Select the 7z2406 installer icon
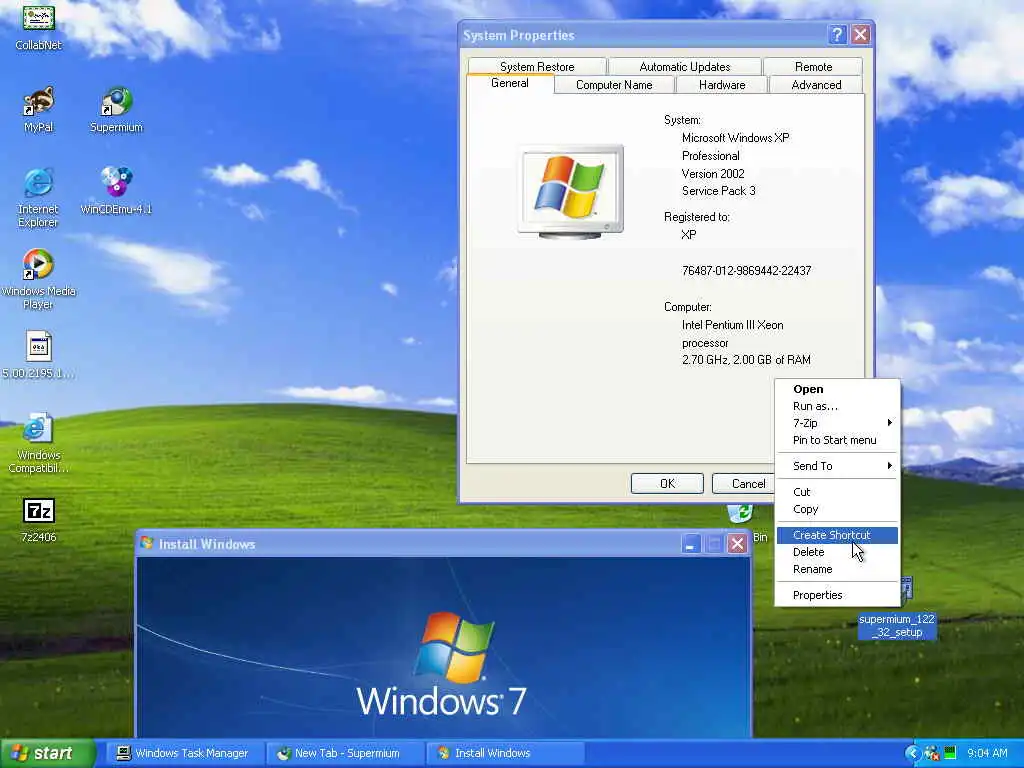This screenshot has height=768, width=1024. point(39,519)
